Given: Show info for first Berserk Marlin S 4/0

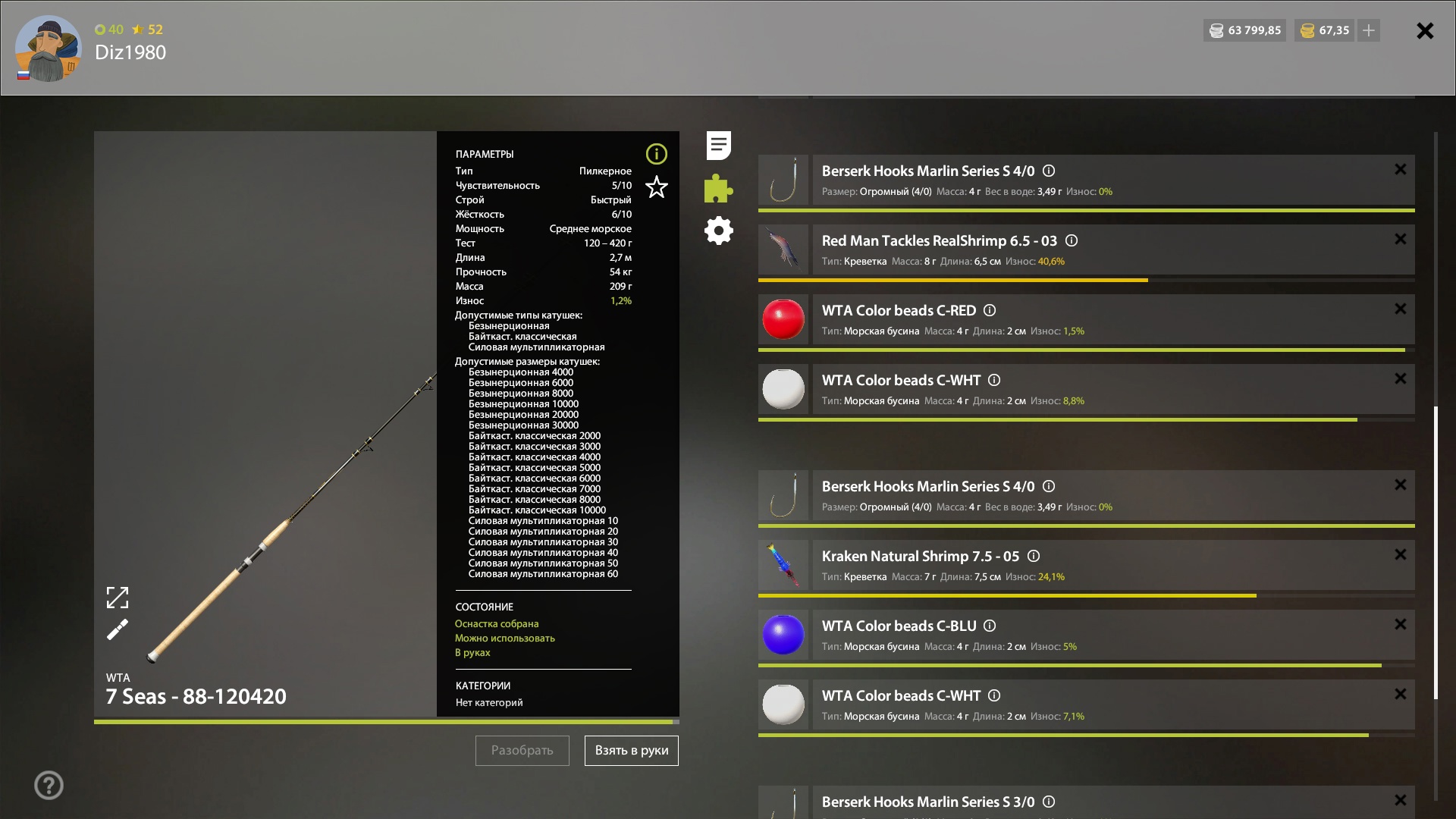Looking at the screenshot, I should pyautogui.click(x=1049, y=171).
